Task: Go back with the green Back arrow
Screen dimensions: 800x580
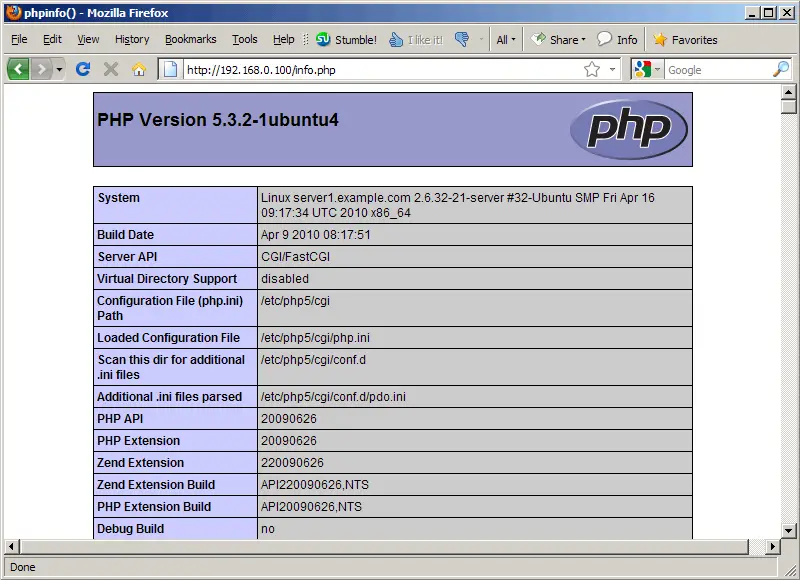Action: pos(18,69)
